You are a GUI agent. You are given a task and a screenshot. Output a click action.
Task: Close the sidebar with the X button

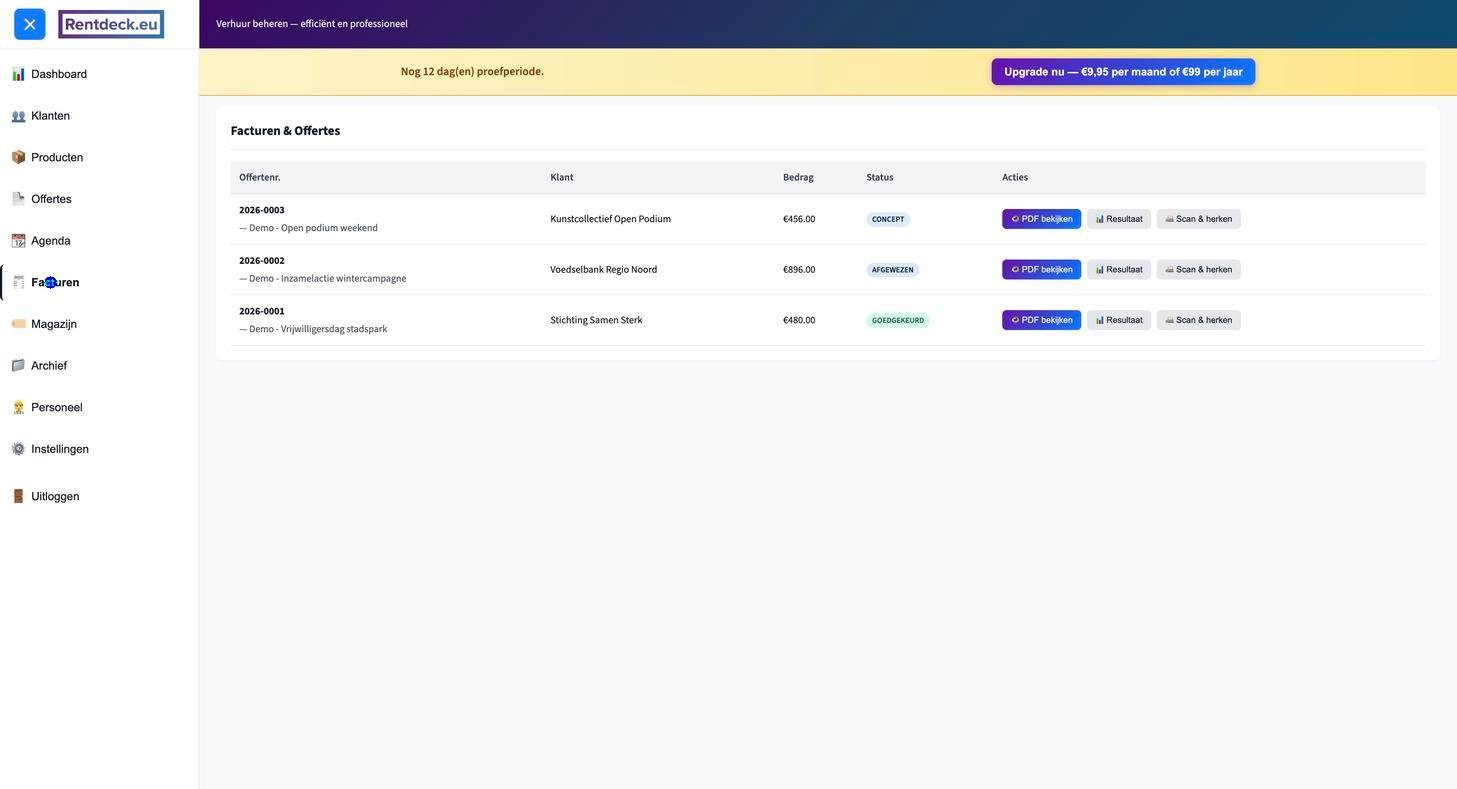coord(30,24)
